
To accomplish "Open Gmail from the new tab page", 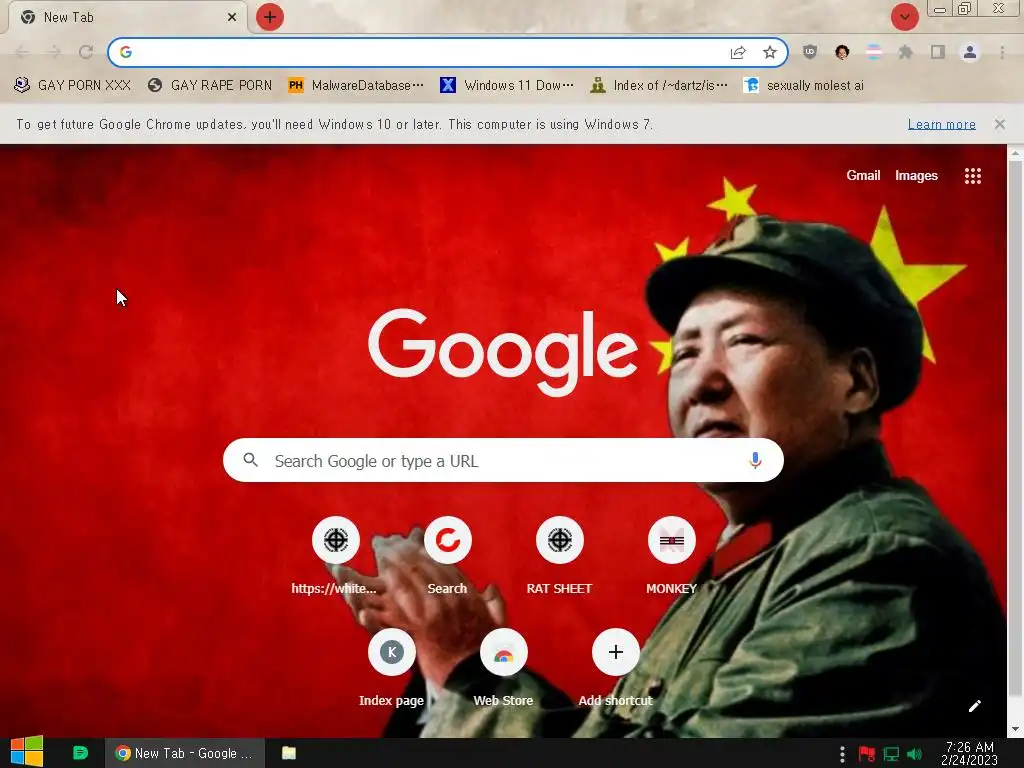I will (x=863, y=175).
